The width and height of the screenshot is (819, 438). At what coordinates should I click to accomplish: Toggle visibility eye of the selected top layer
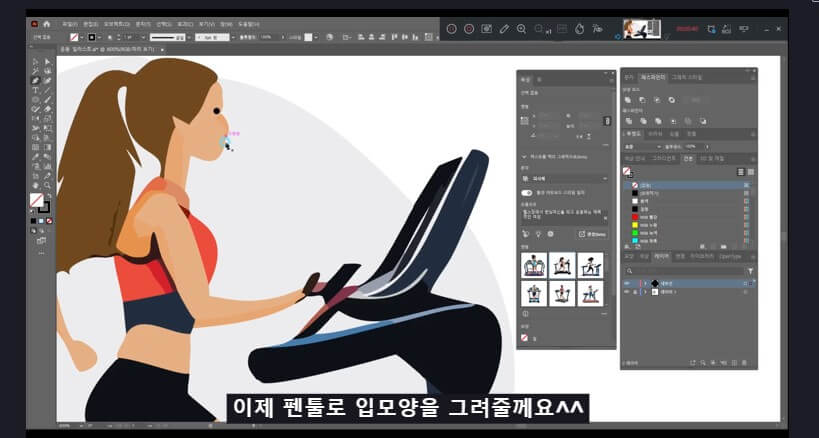[x=627, y=283]
